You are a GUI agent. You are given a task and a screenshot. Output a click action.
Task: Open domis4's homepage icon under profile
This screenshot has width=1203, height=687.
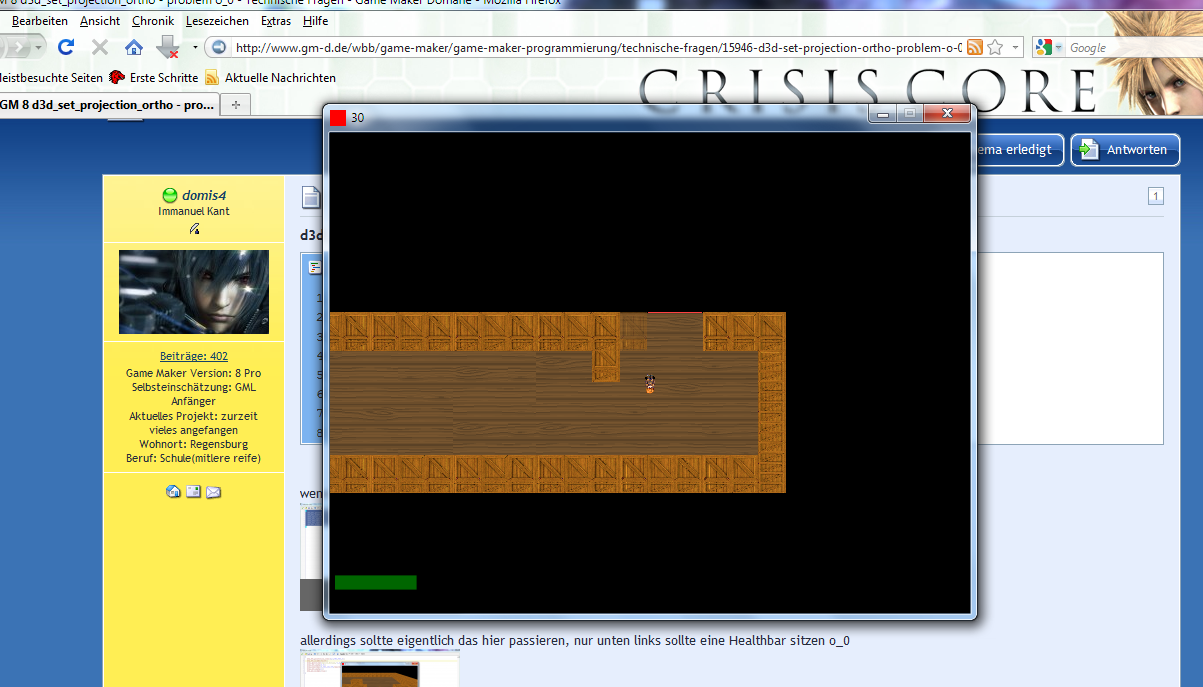tap(173, 491)
